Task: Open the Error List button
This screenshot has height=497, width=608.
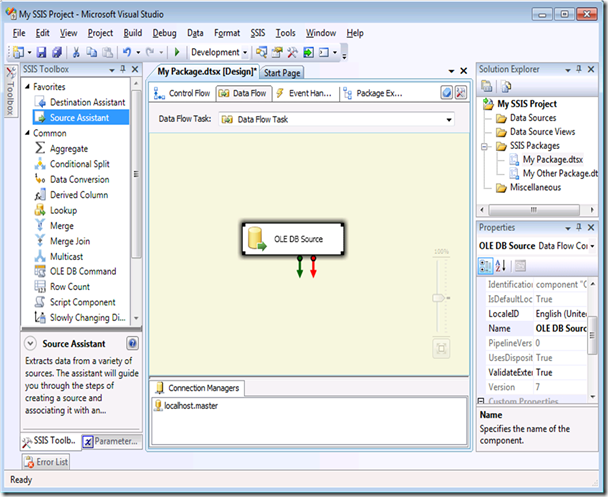Action: (x=46, y=462)
